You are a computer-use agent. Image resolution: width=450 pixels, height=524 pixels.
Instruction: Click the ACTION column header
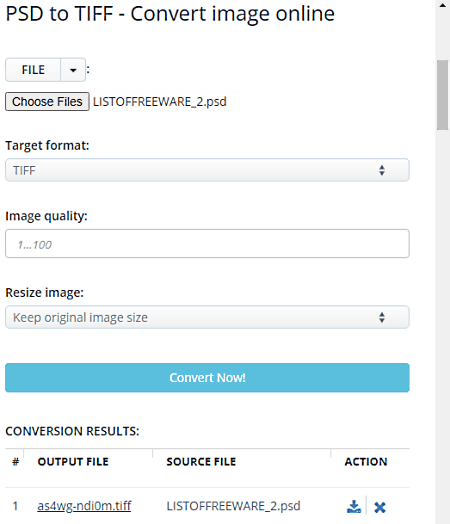click(366, 462)
